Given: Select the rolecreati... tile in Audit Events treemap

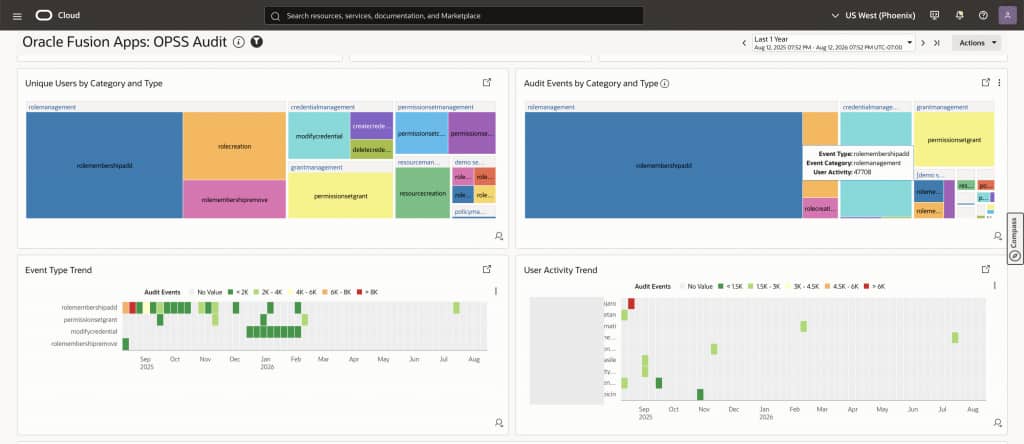Looking at the screenshot, I should (820, 208).
